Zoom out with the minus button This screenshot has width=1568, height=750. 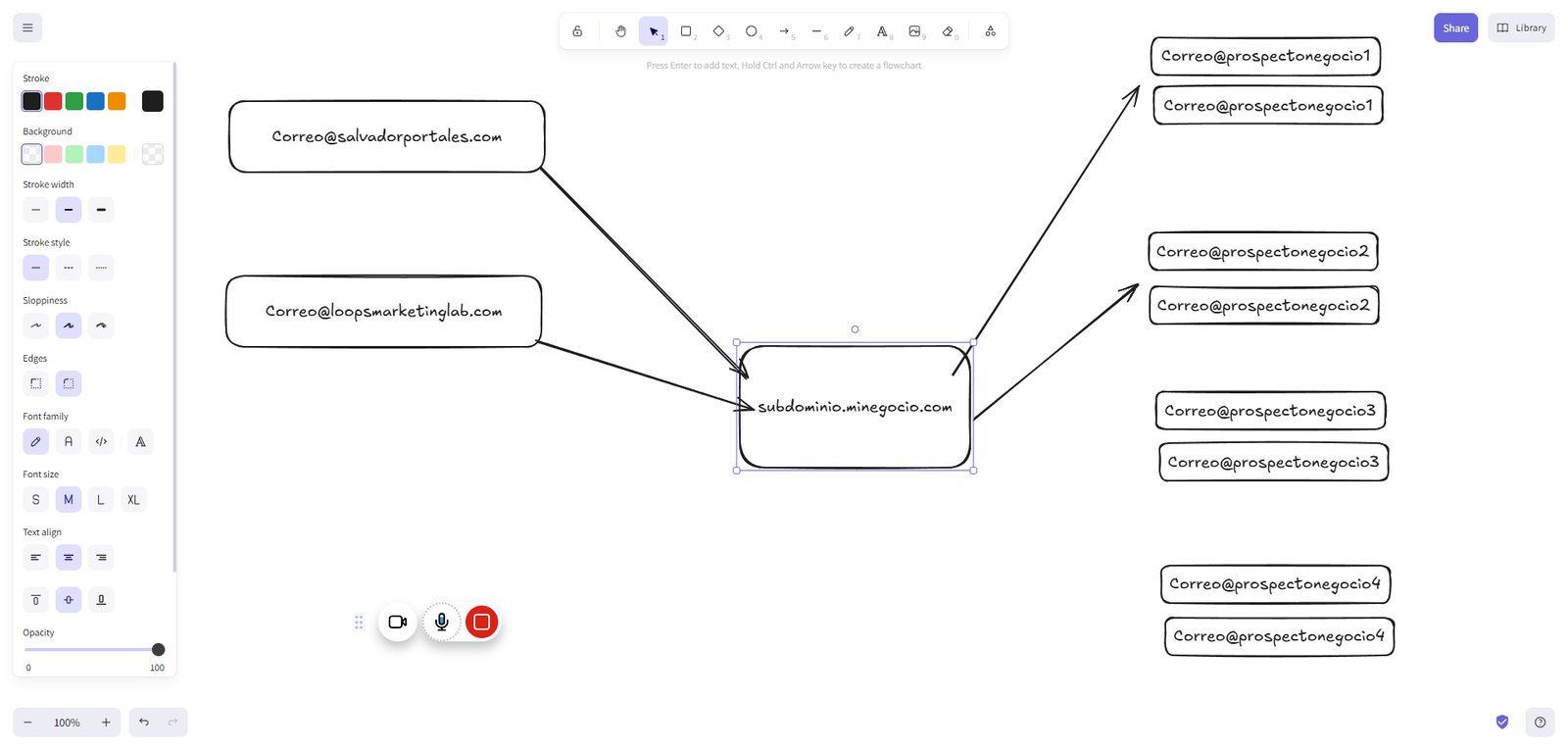27,723
